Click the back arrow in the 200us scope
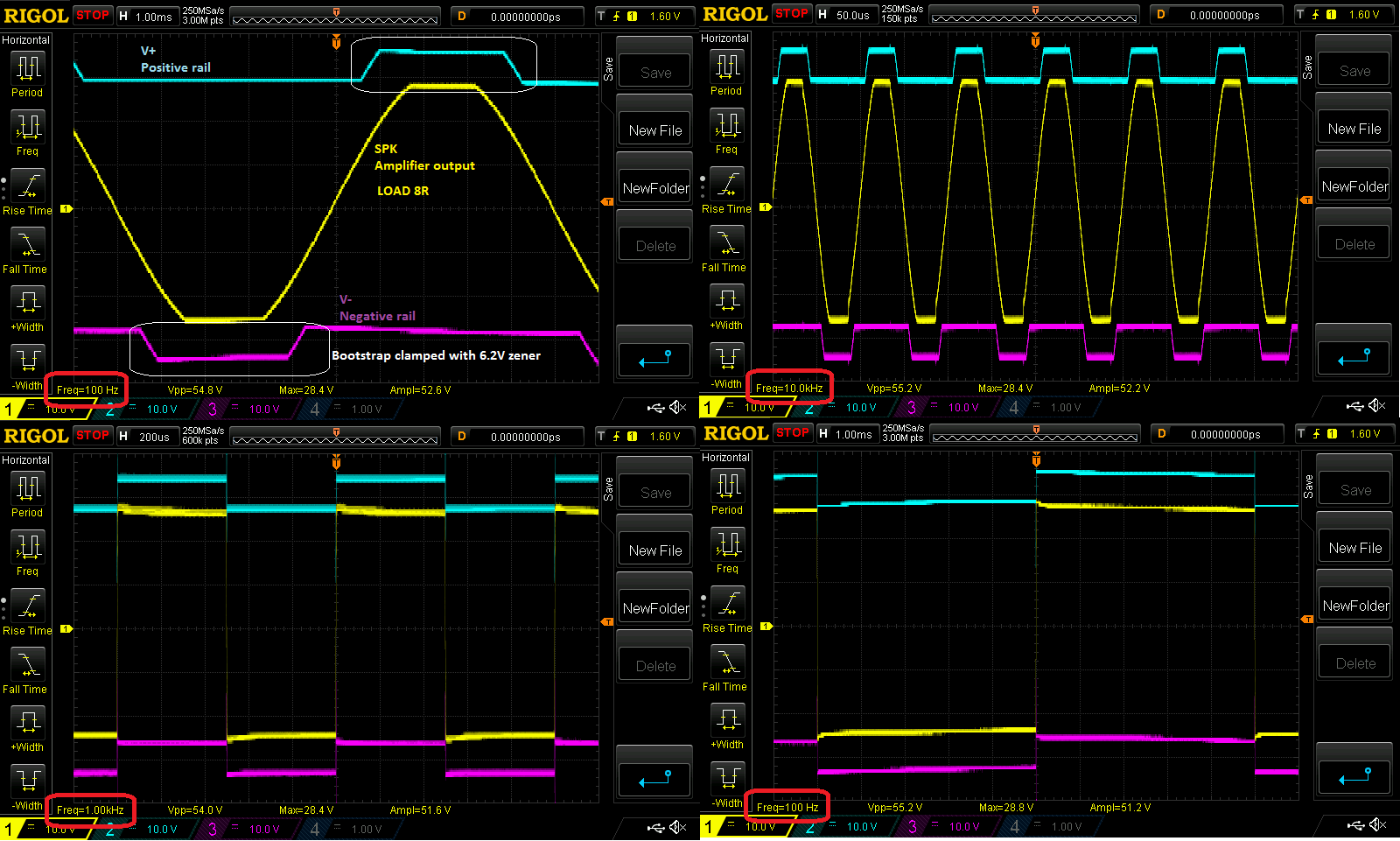This screenshot has height=841, width=1400. point(655,780)
